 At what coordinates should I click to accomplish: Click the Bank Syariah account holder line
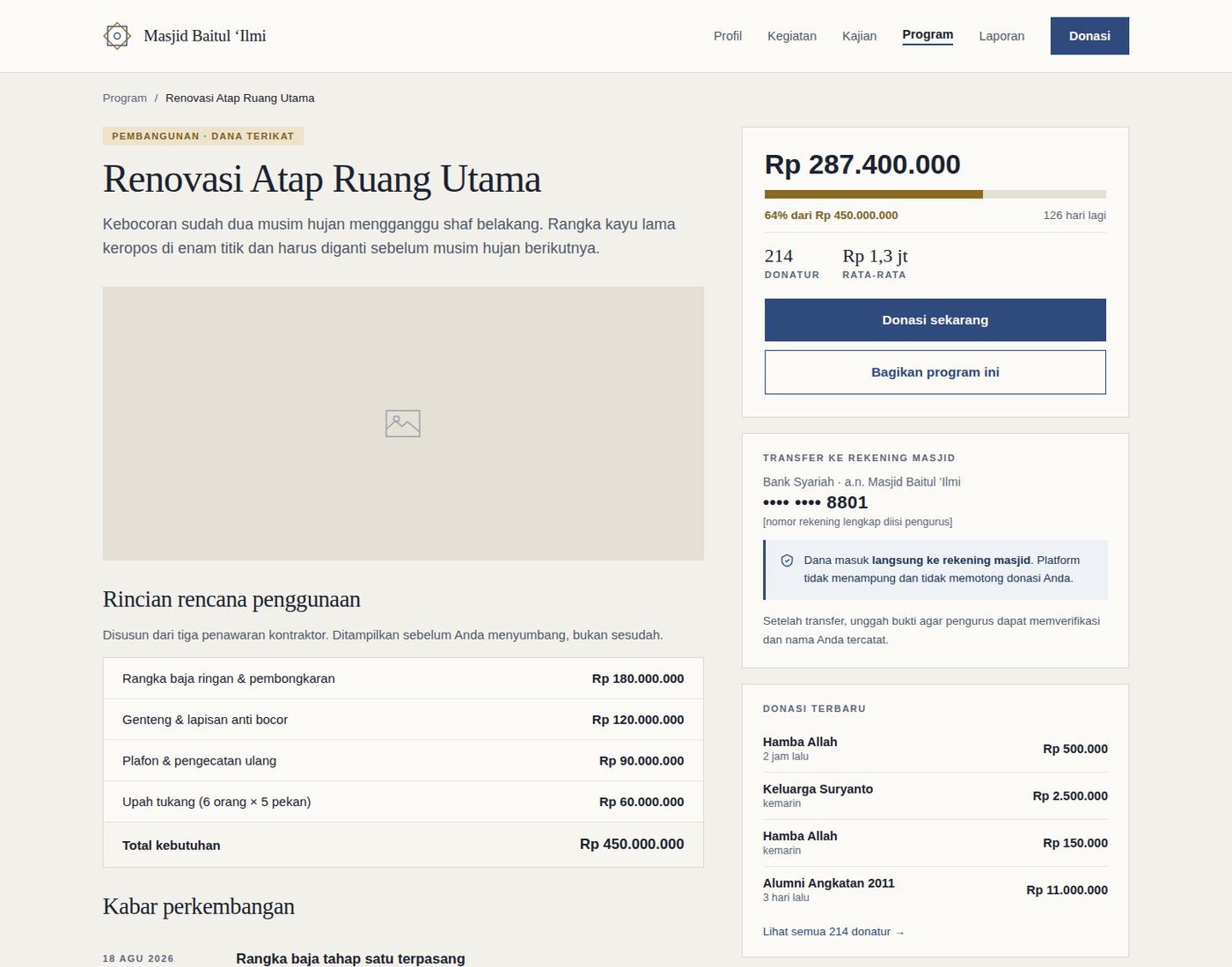click(x=862, y=482)
